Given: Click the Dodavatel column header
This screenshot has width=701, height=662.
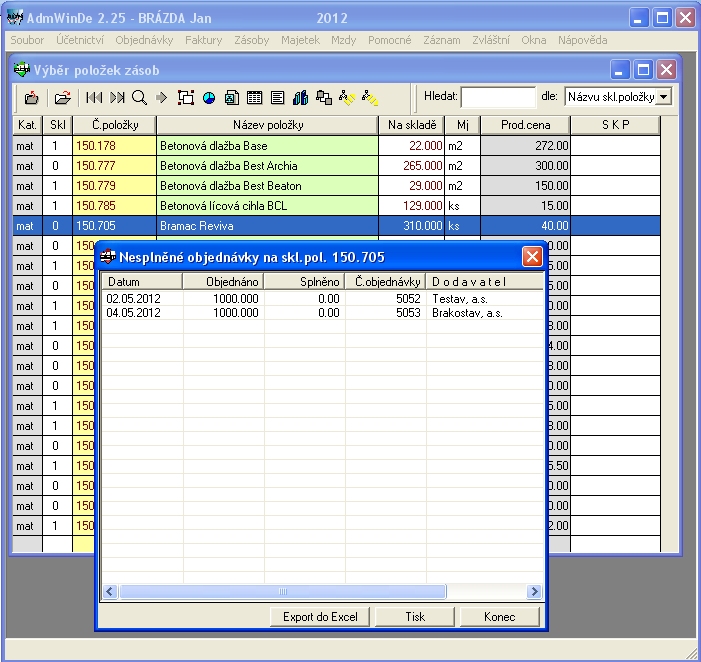Looking at the screenshot, I should click(485, 282).
